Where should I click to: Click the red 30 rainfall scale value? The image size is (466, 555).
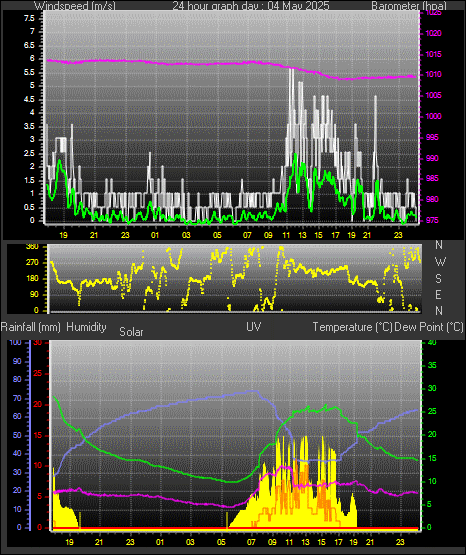tap(38, 343)
